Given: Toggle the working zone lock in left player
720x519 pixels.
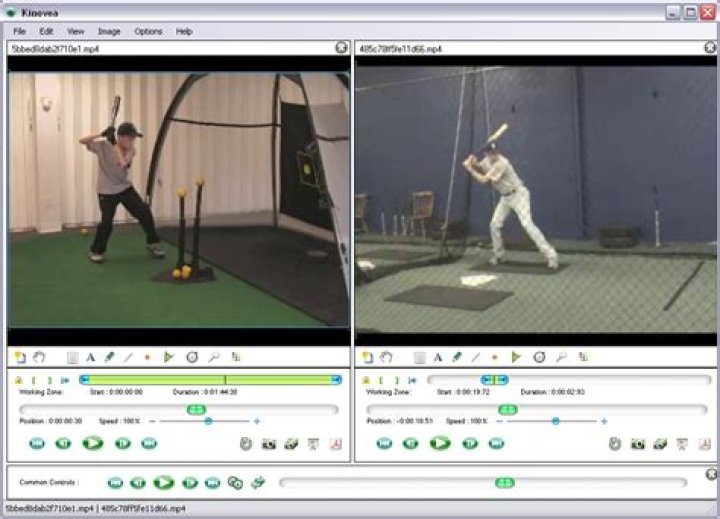Looking at the screenshot, I should [19, 380].
